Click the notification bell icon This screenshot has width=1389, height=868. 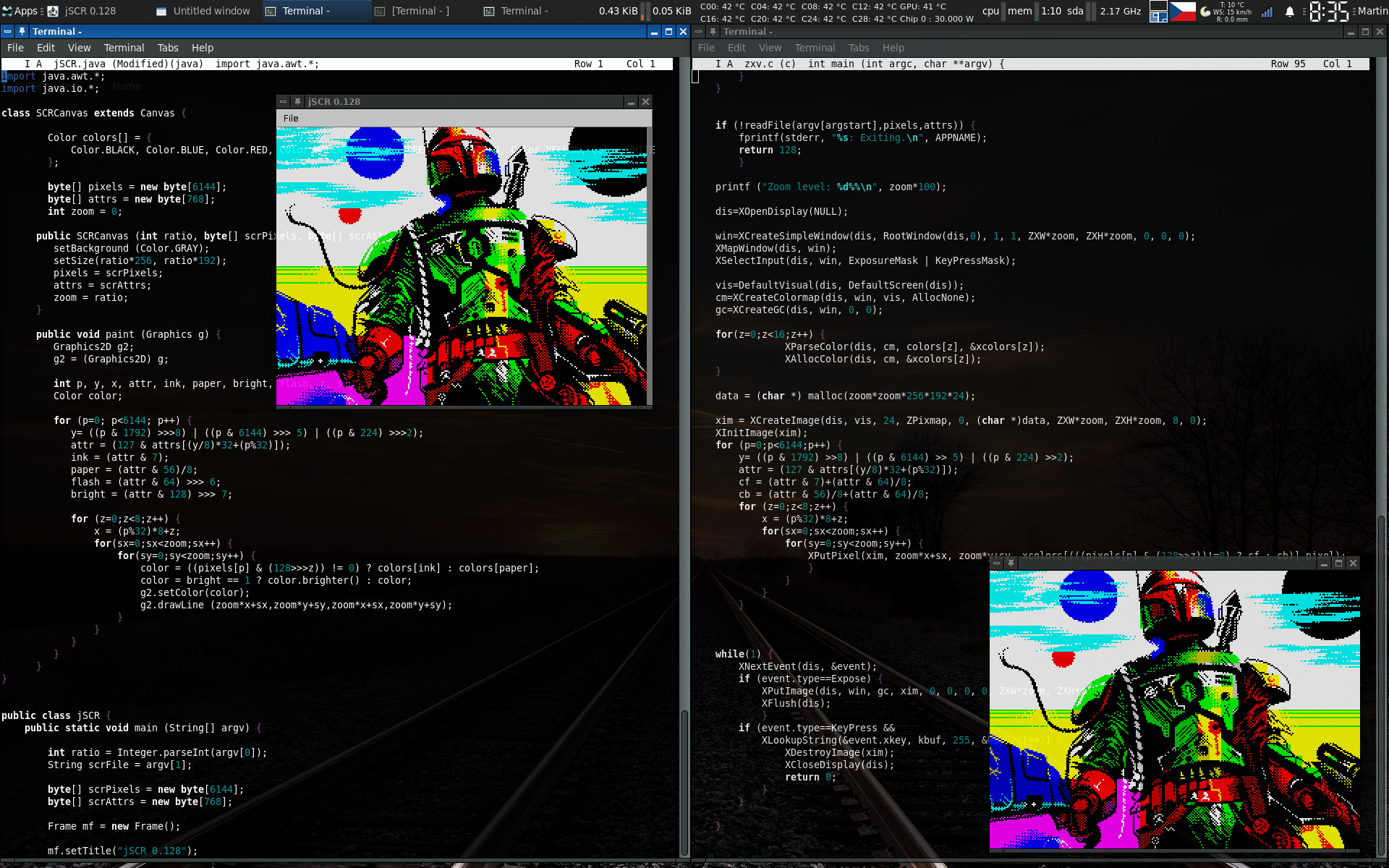click(1289, 12)
